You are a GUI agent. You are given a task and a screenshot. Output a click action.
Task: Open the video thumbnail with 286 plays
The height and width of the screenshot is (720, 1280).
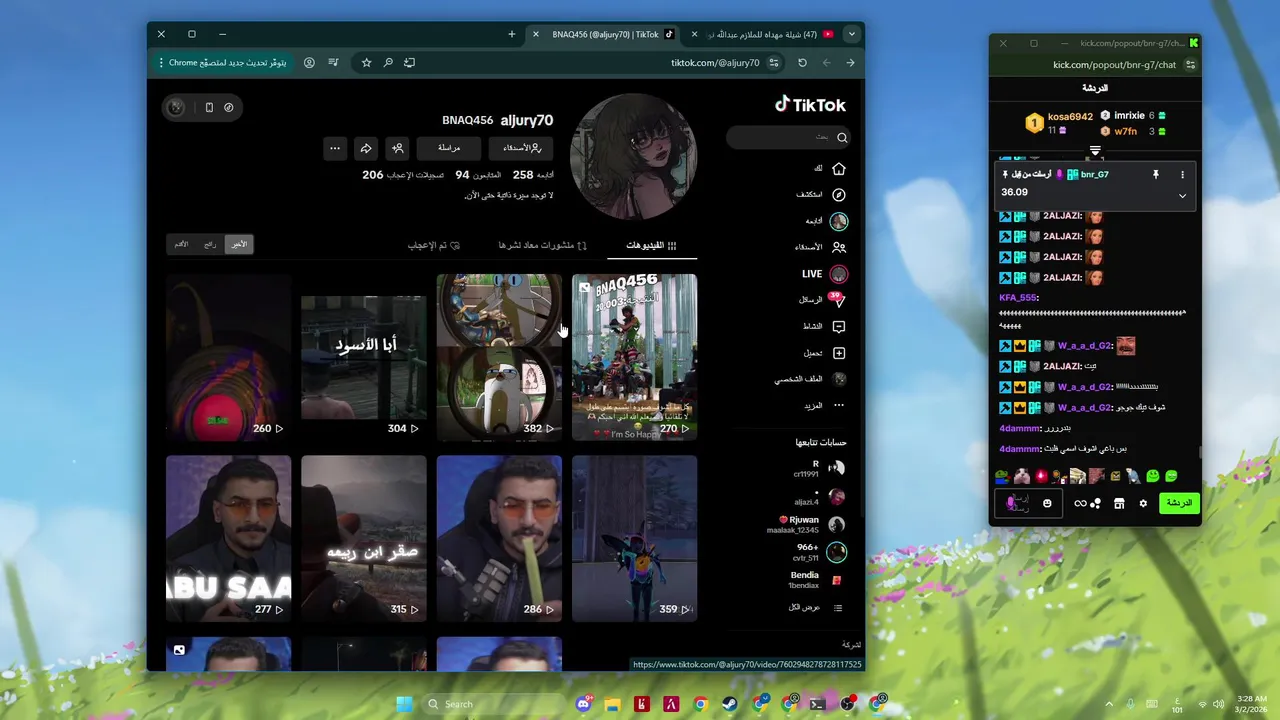pos(499,538)
